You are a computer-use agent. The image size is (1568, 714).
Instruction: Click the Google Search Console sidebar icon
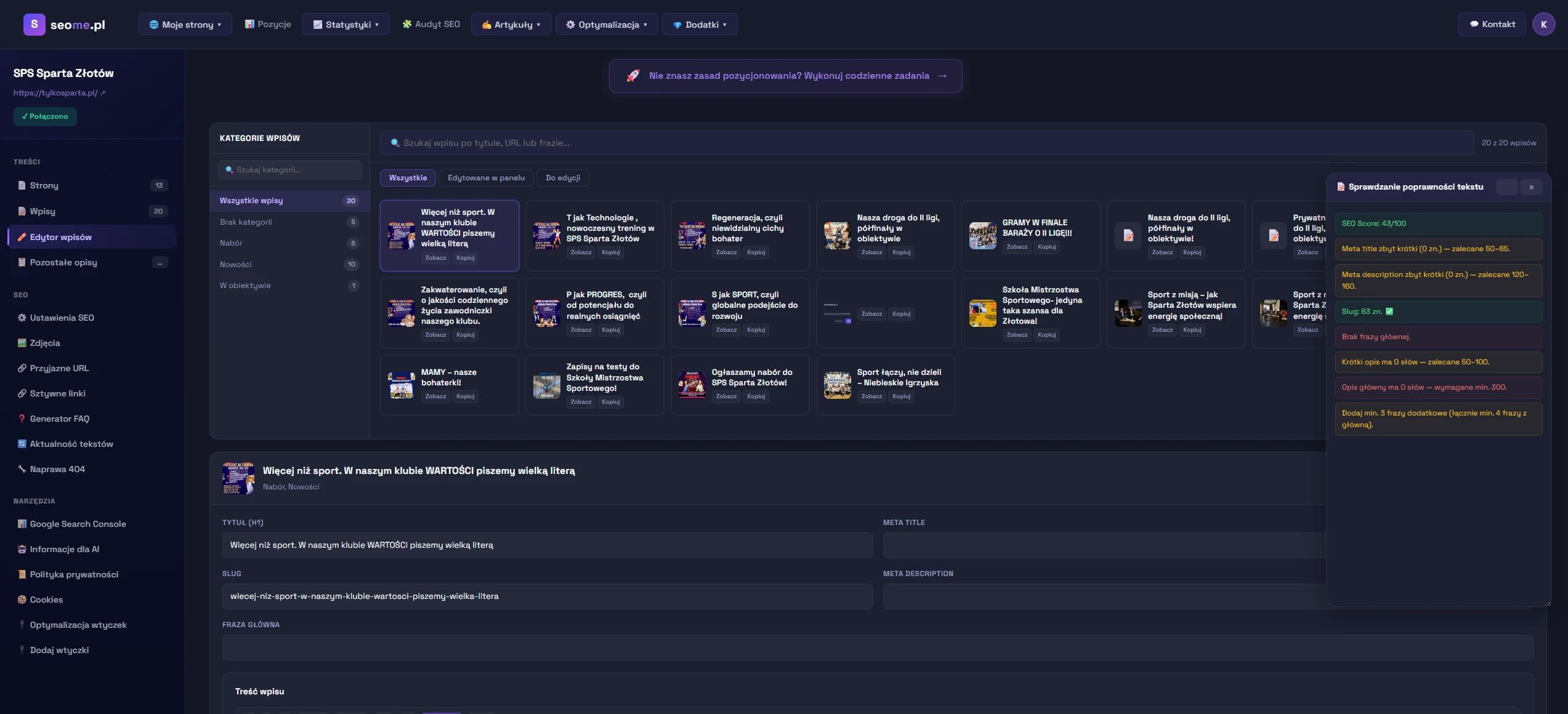point(22,524)
